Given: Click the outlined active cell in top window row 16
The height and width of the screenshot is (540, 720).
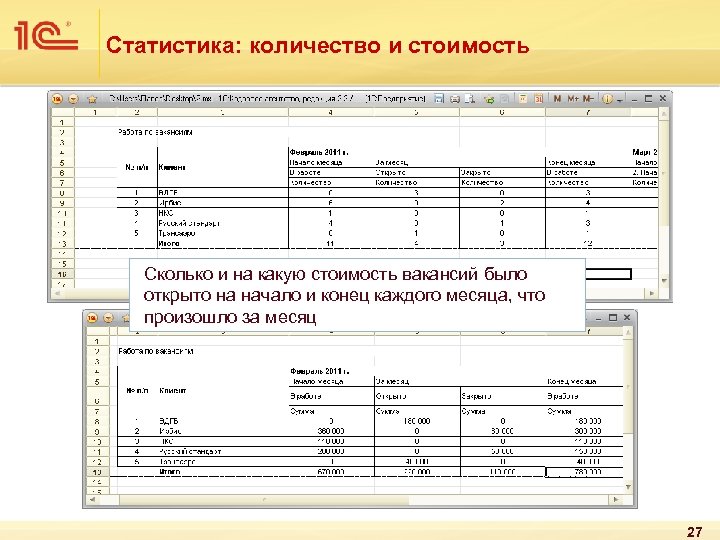Looking at the screenshot, I should coord(608,274).
